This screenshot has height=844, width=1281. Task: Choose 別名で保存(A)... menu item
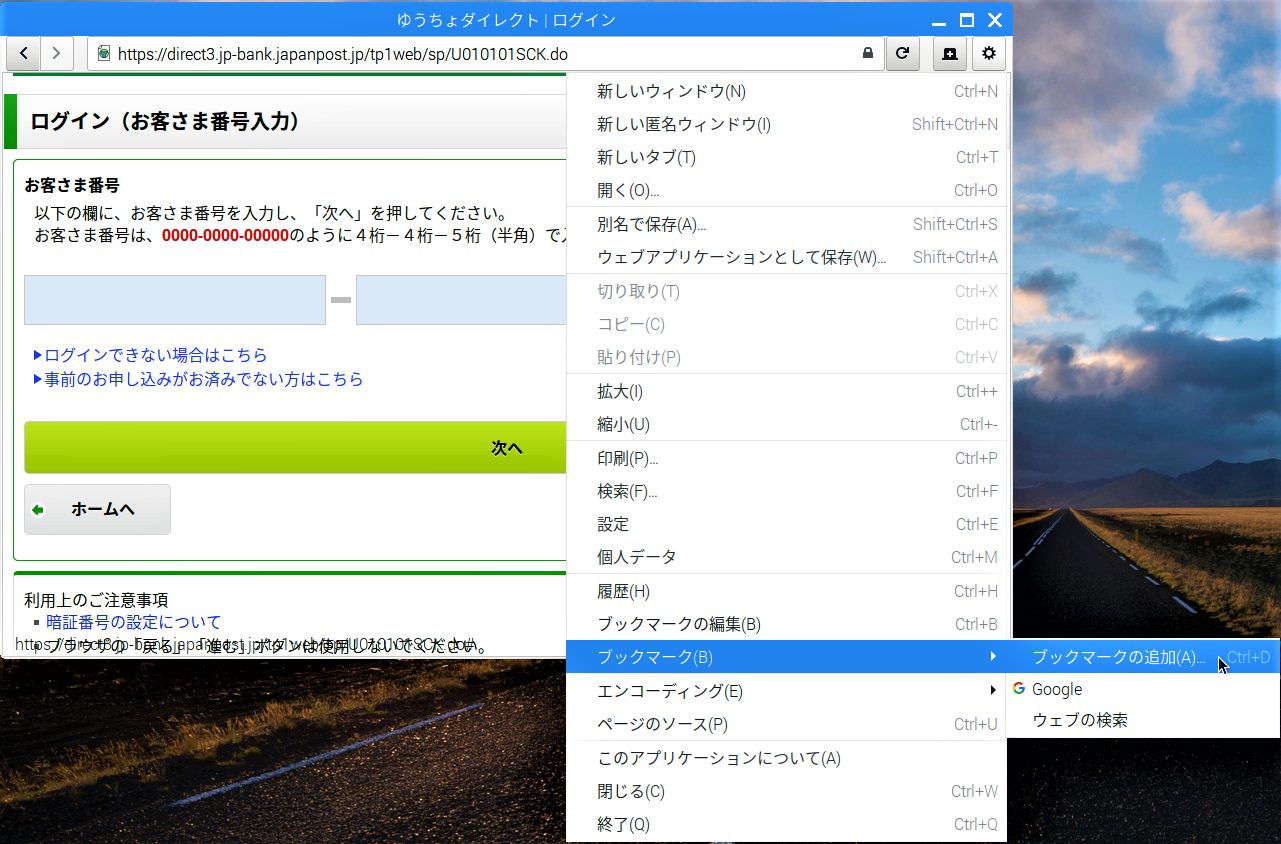786,224
